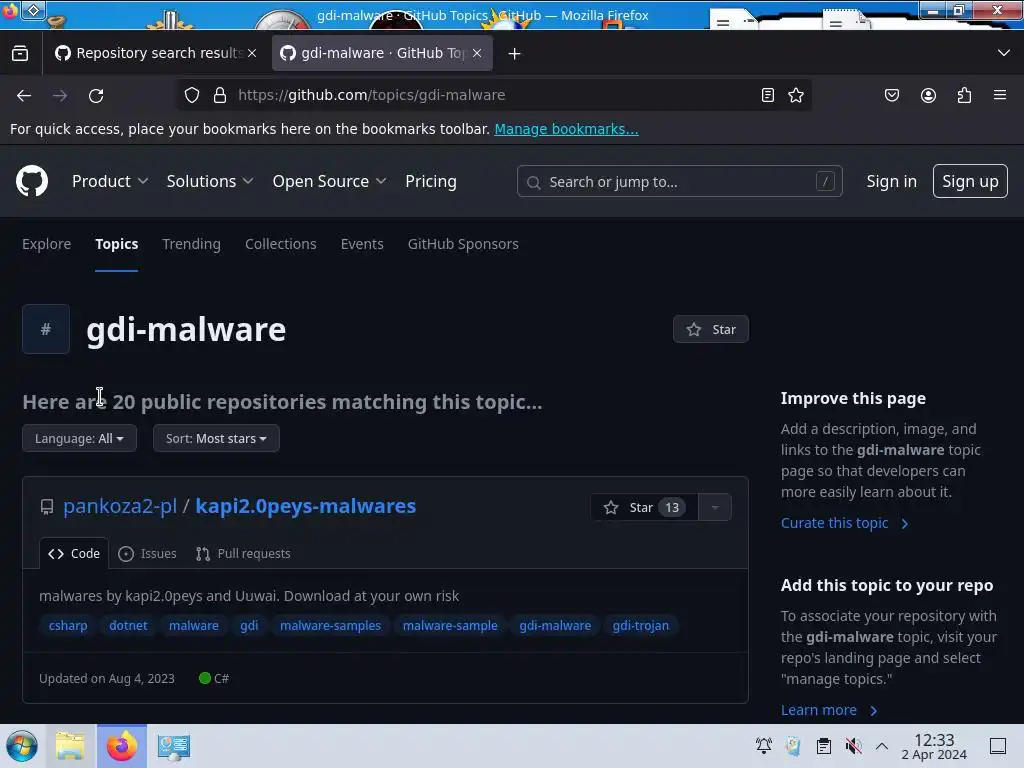Expand the Product menu

pyautogui.click(x=110, y=182)
